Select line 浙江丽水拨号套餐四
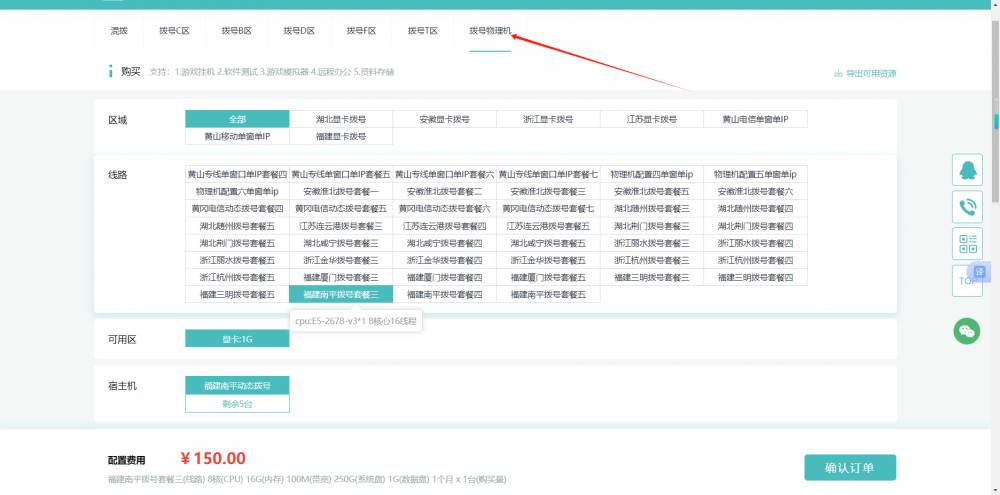Screen dimensions: 1000x495 [756, 243]
